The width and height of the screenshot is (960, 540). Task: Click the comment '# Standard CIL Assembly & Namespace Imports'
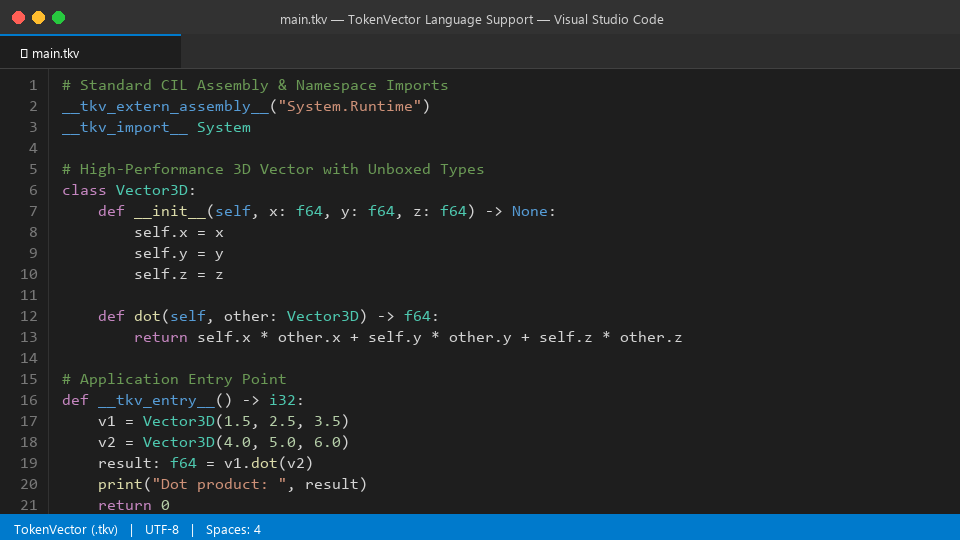pyautogui.click(x=255, y=85)
